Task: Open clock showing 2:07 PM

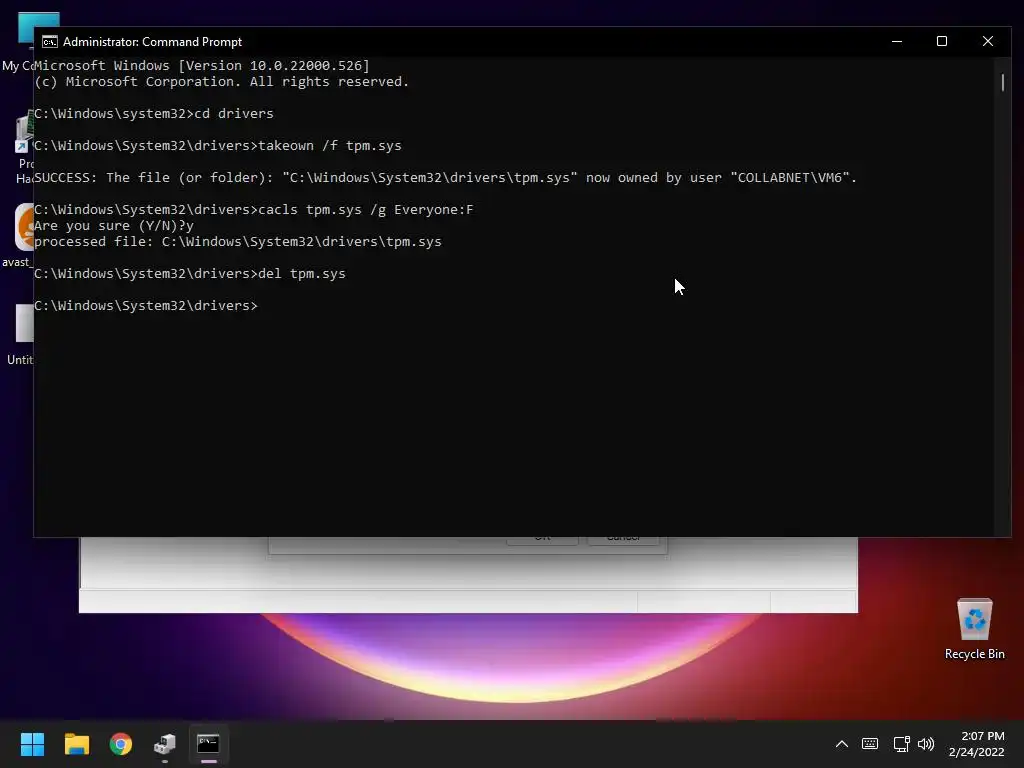Action: tap(977, 744)
